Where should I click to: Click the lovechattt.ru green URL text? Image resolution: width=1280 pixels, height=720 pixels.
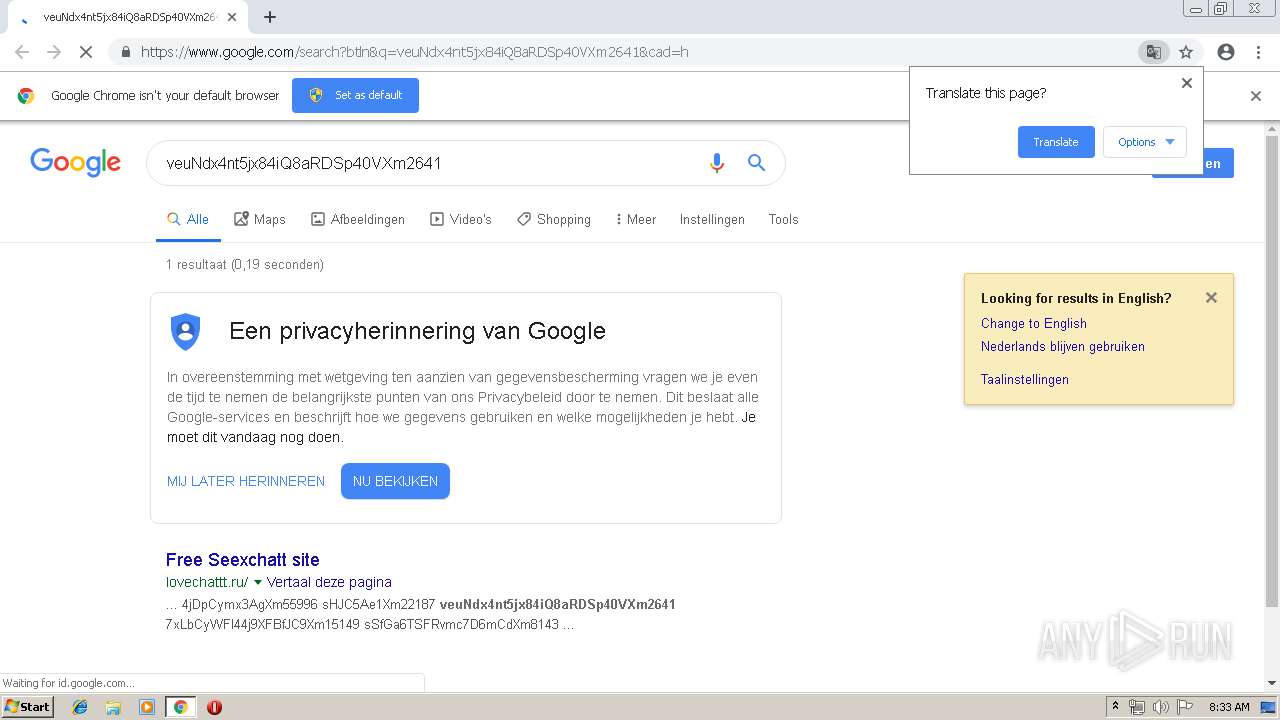click(x=207, y=582)
